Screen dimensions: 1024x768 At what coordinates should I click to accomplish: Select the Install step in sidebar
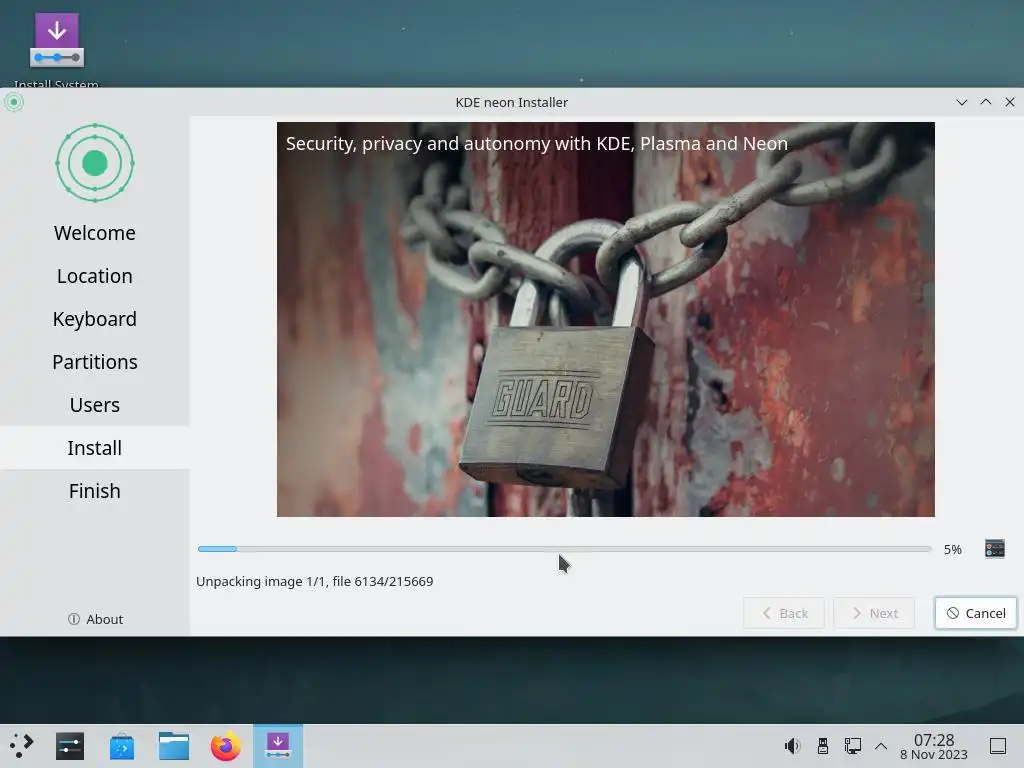95,448
